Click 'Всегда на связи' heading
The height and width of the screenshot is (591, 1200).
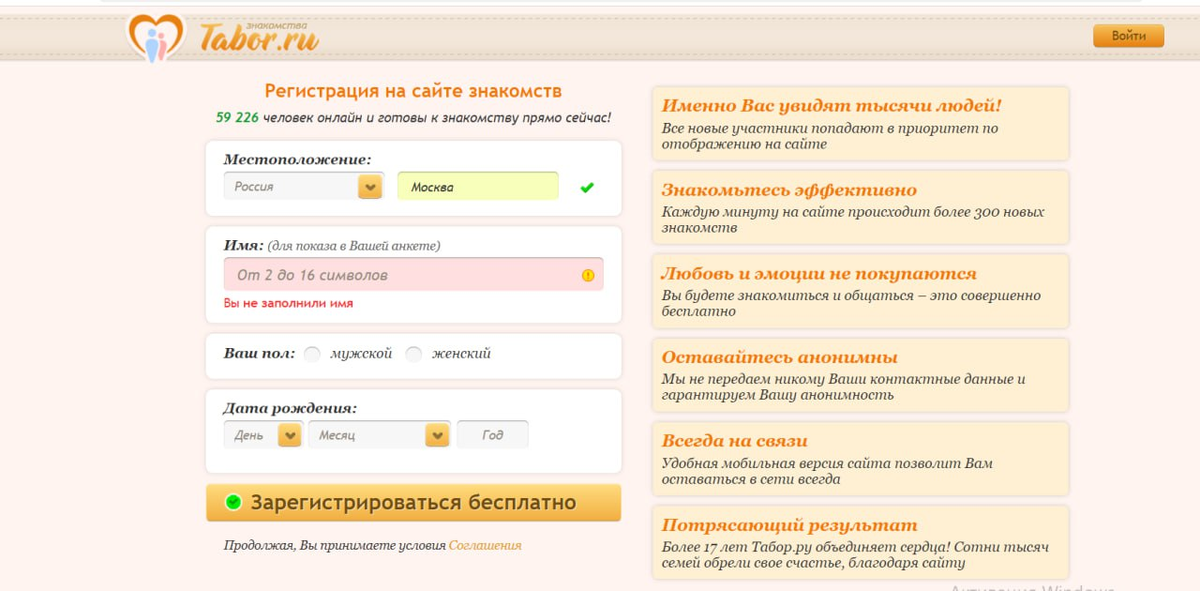(x=735, y=441)
